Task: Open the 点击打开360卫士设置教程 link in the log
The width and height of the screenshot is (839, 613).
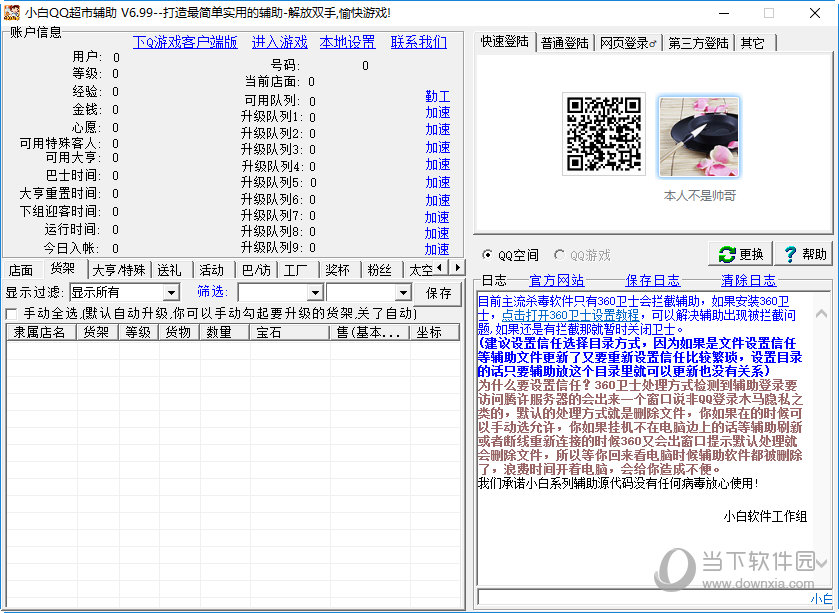Action: tap(570, 315)
